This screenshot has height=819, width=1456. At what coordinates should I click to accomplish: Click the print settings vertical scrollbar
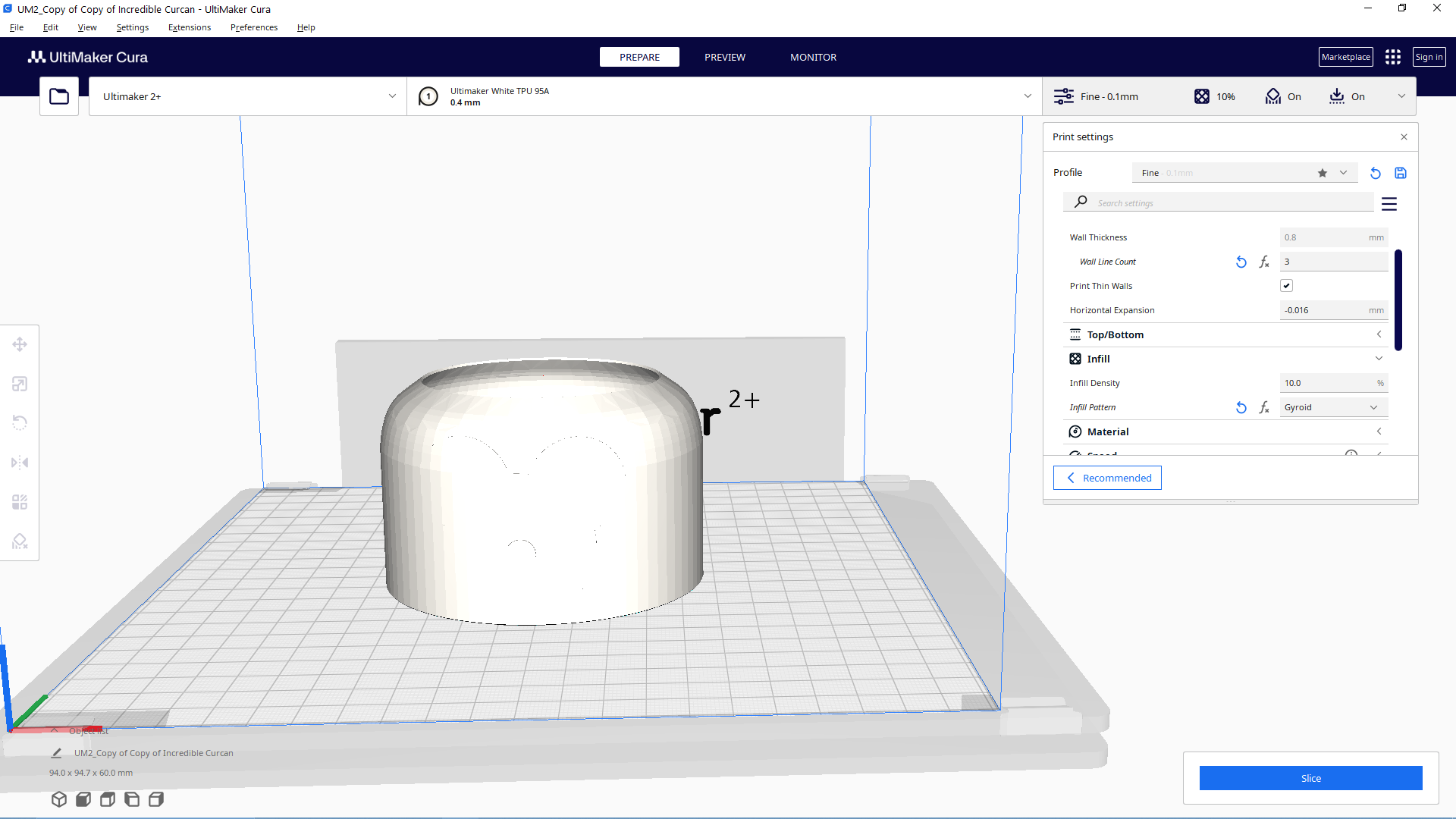pos(1398,300)
